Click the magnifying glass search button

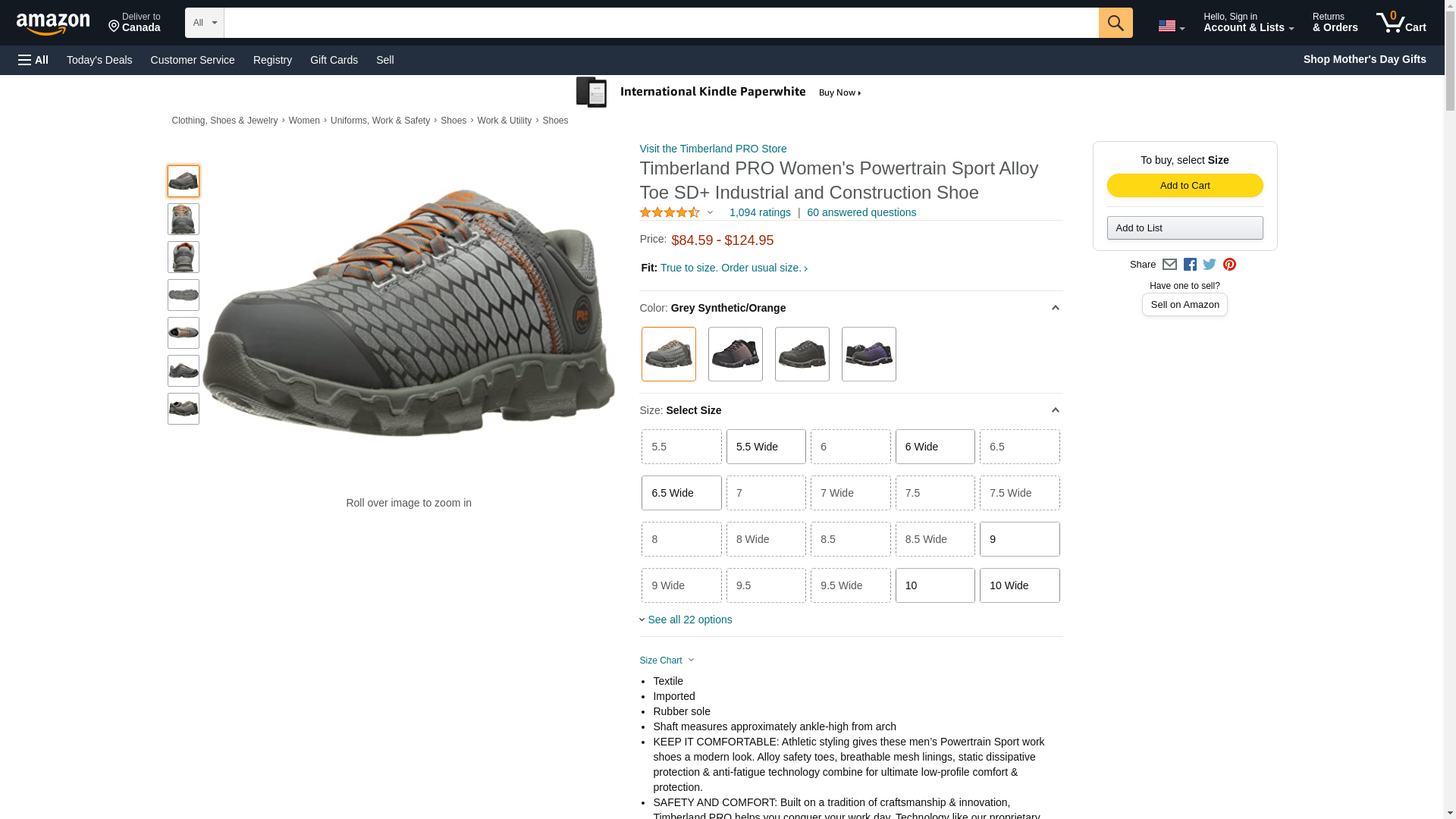point(1115,23)
